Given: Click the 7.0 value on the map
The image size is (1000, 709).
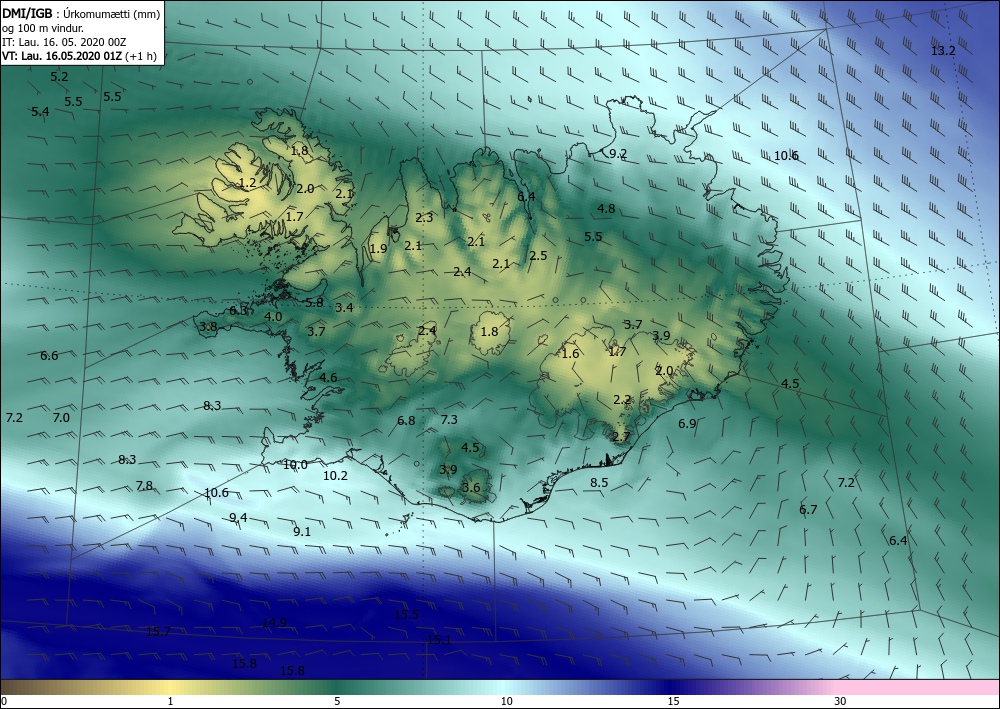Looking at the screenshot, I should pos(61,418).
